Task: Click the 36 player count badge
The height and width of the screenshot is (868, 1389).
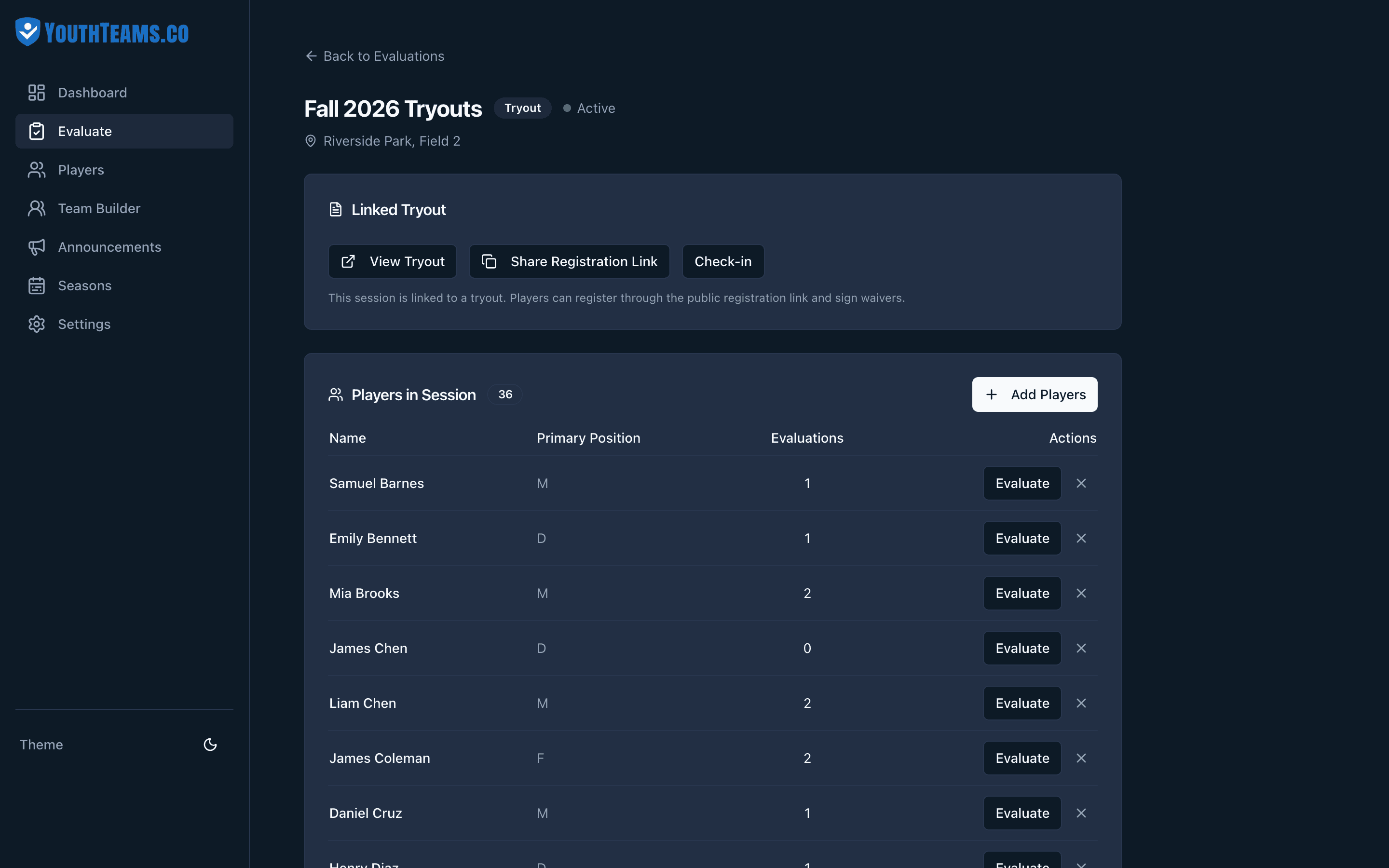Action: click(505, 394)
